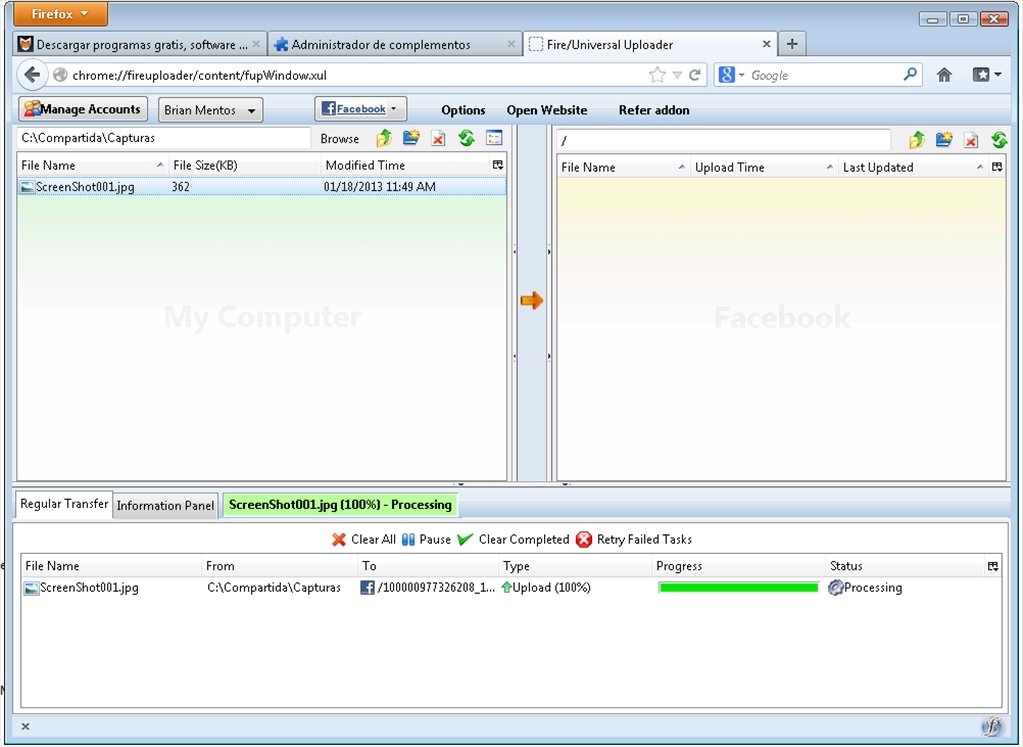The image size is (1023, 747).
Task: Open Firefox home page
Action: coord(944,75)
